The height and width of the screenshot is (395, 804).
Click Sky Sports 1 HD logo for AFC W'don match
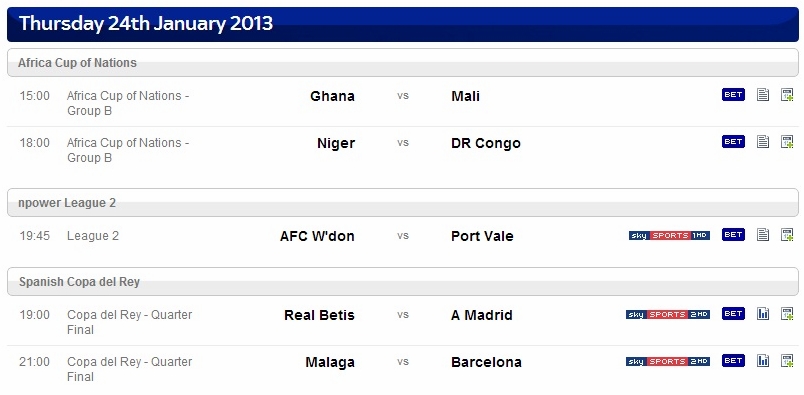click(669, 235)
